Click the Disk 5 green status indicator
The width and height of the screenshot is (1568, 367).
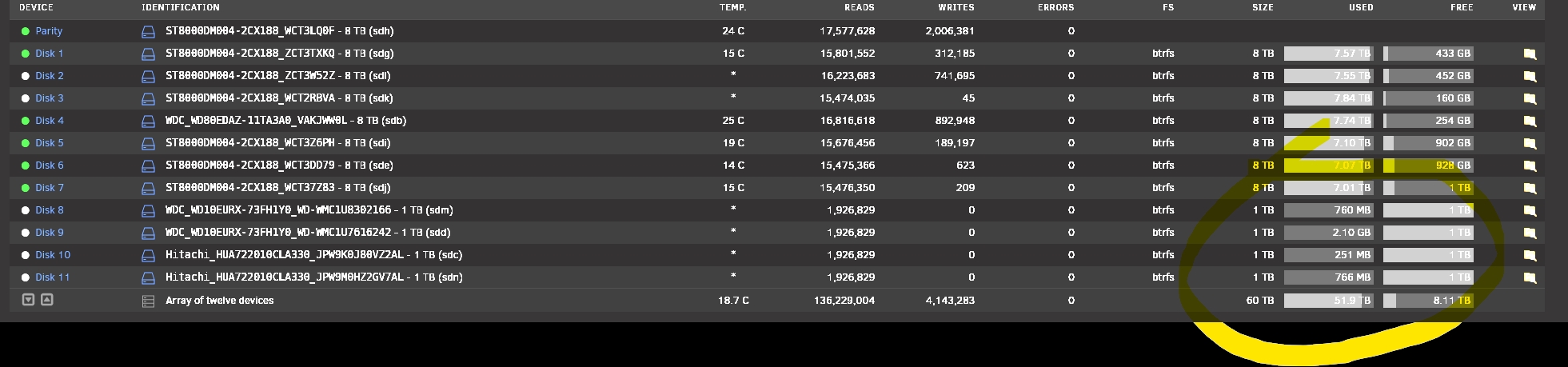pyautogui.click(x=26, y=143)
